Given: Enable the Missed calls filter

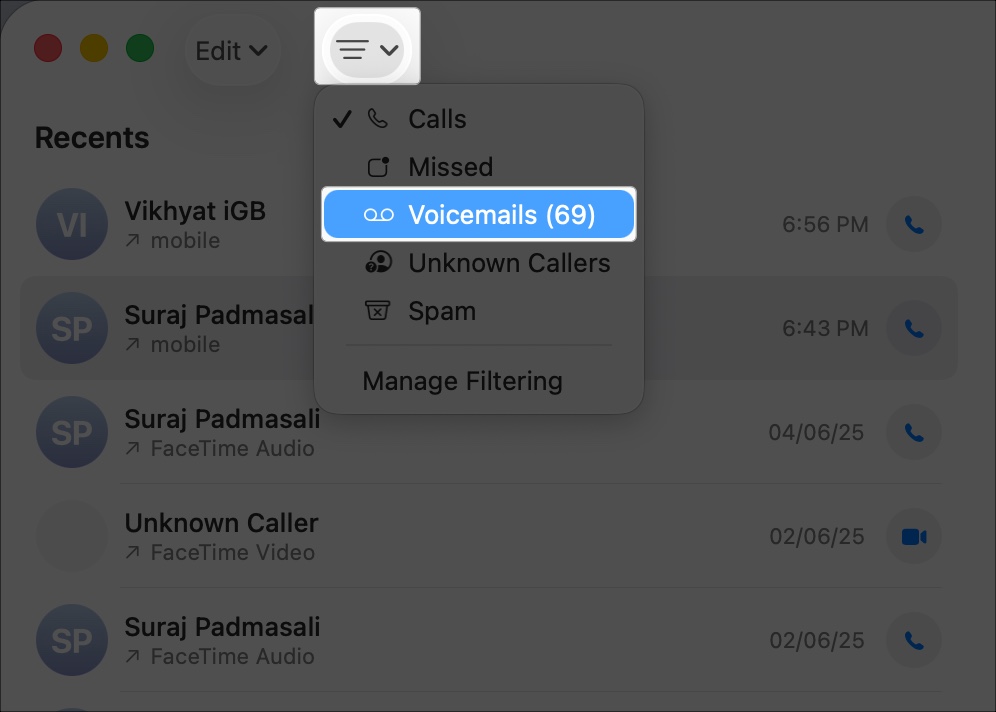Looking at the screenshot, I should [x=450, y=166].
